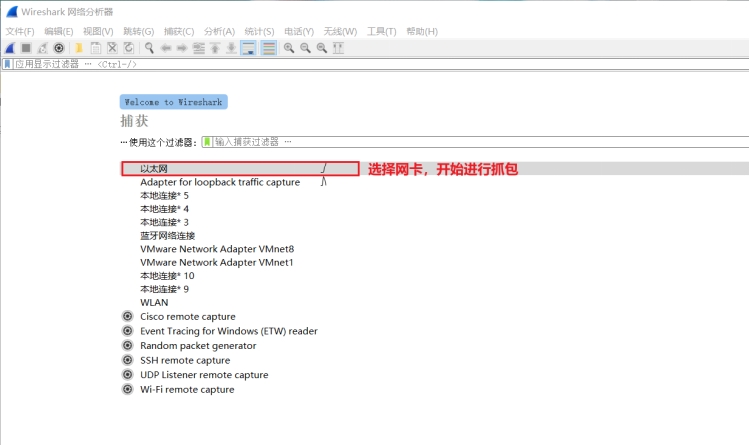This screenshot has height=445, width=750.
Task: Start capturing packets with shark fin icon
Action: pyautogui.click(x=10, y=48)
